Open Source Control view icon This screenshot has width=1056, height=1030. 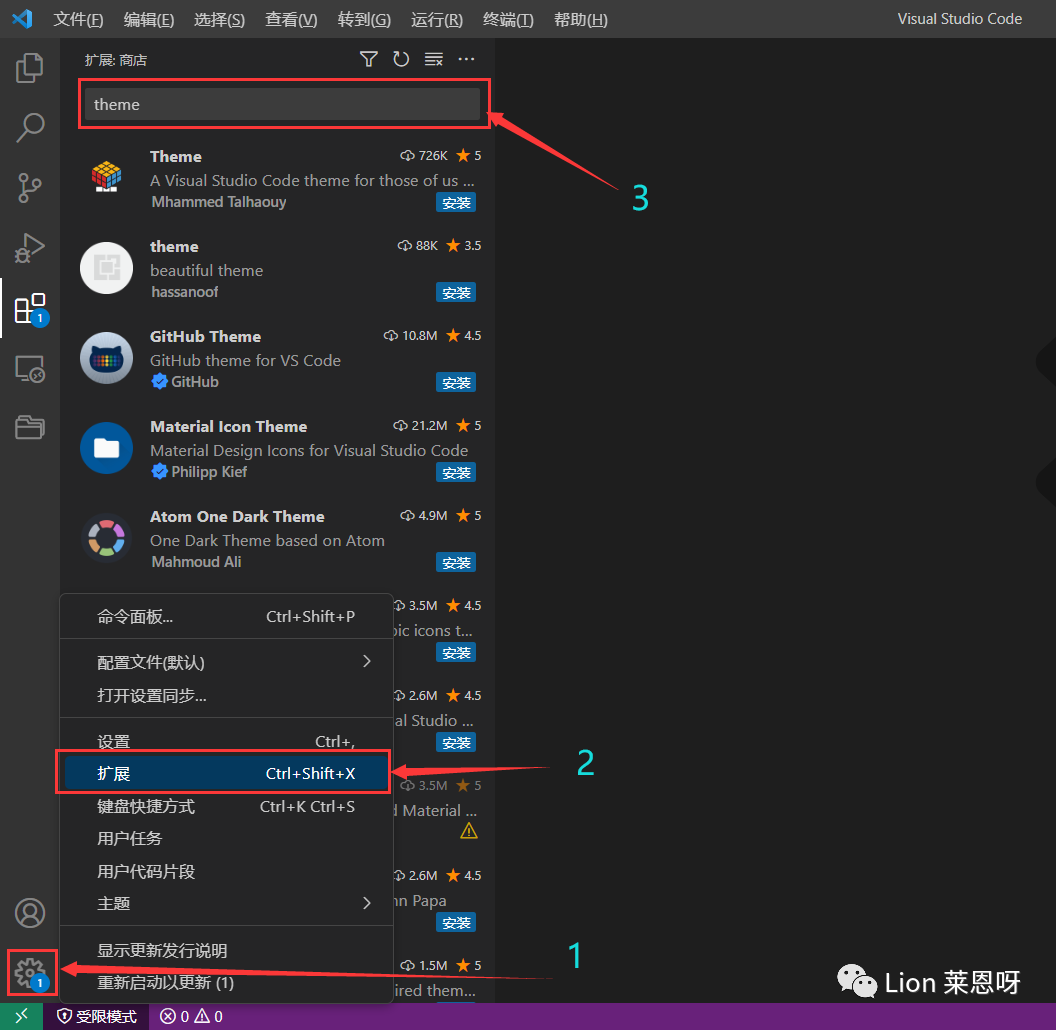(x=29, y=188)
